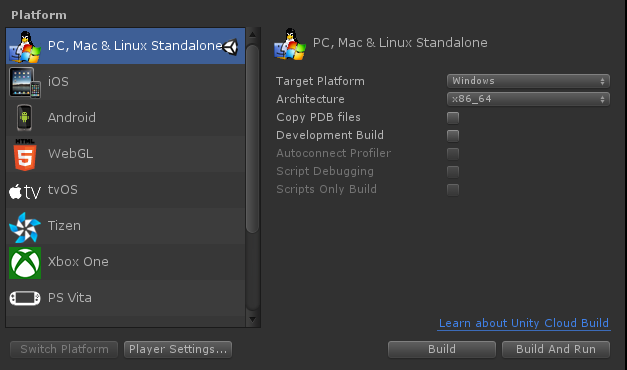Tick the Autoconnect Profiler checkbox

coord(453,154)
